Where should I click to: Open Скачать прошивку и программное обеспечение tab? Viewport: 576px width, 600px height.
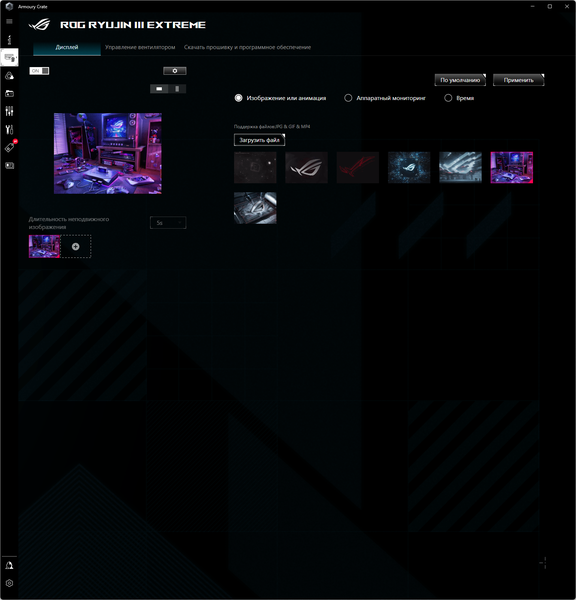tap(247, 47)
